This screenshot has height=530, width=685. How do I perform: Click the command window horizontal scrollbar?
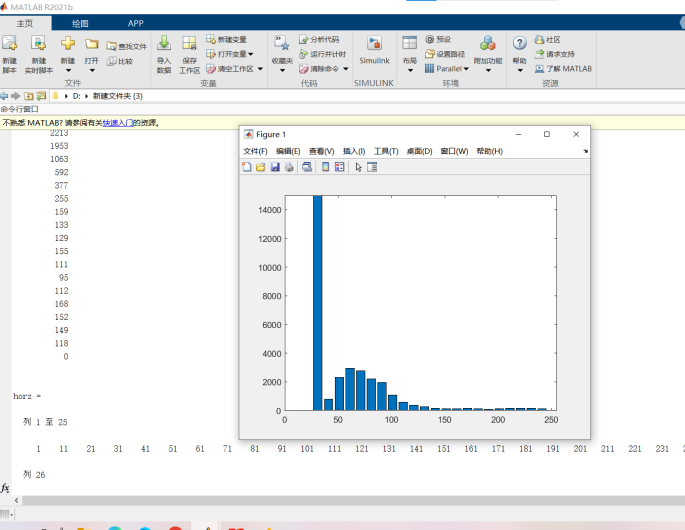click(353, 500)
